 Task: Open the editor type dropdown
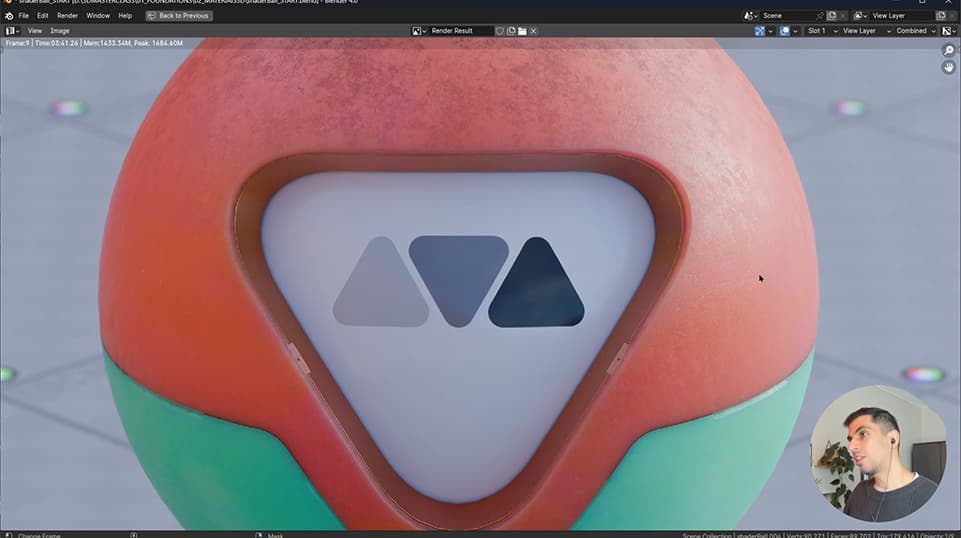[x=12, y=31]
